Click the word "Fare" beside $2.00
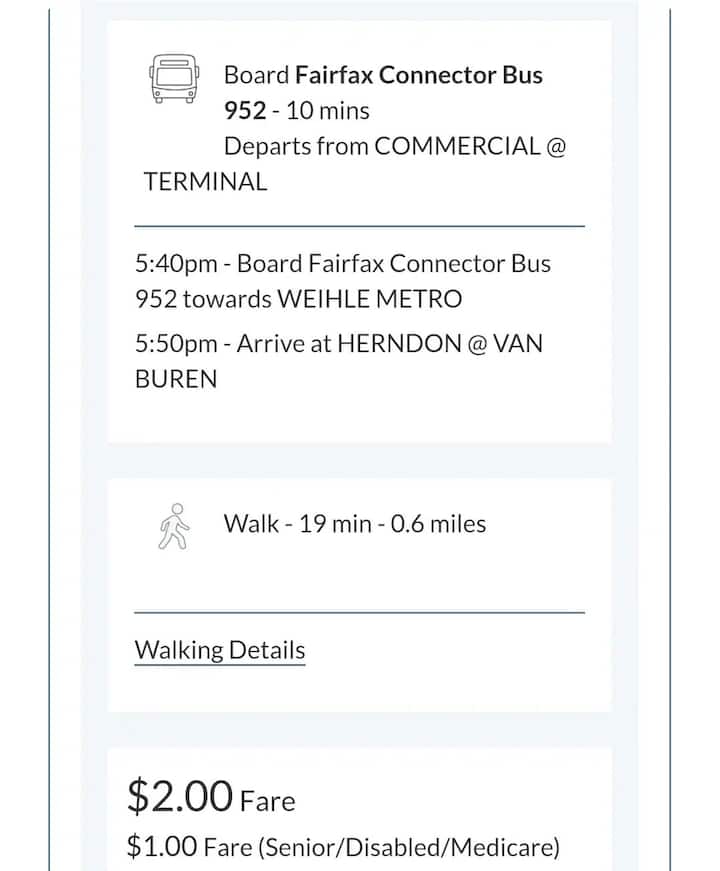Image resolution: width=720 pixels, height=871 pixels. [267, 801]
